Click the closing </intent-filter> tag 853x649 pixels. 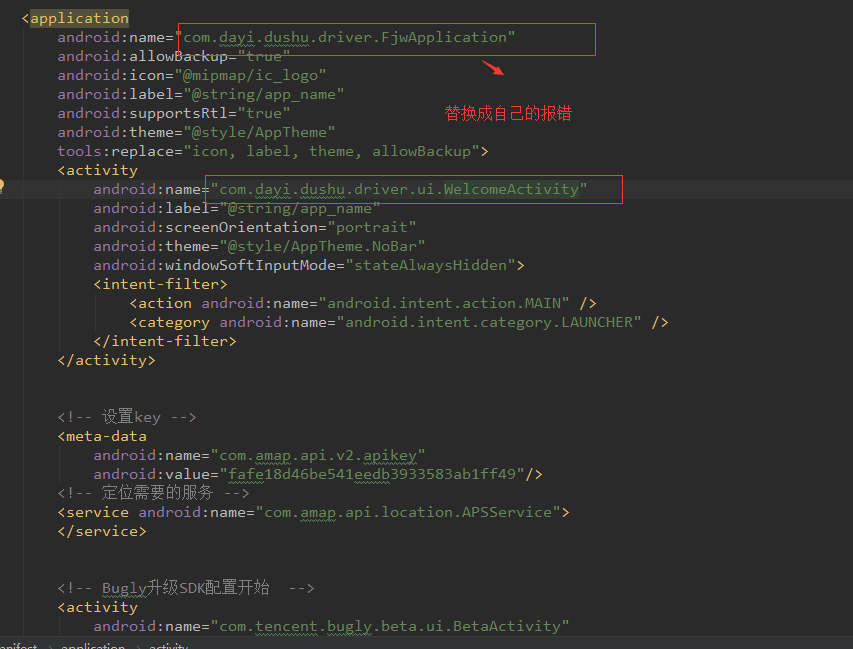point(165,342)
